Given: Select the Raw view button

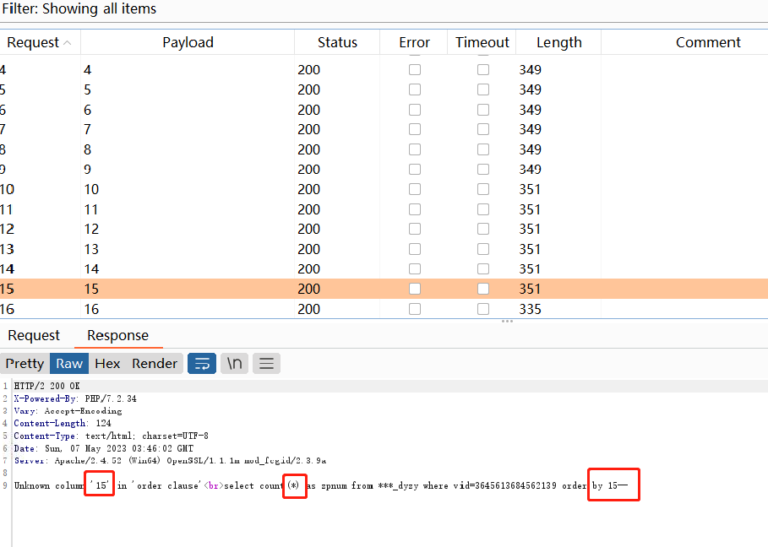Looking at the screenshot, I should pos(69,363).
